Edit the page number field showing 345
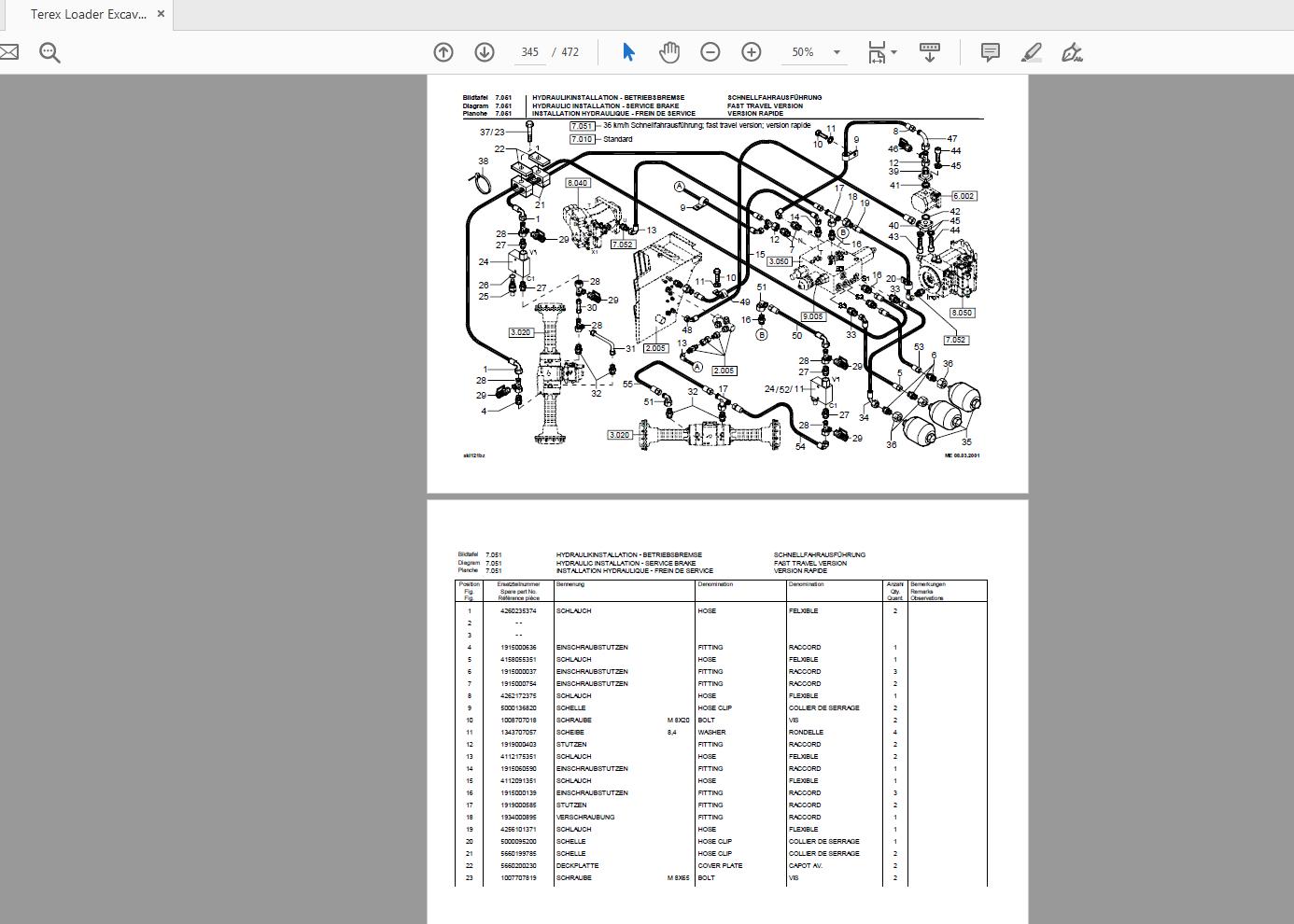Screen dimensions: 1294x924 pos(529,52)
